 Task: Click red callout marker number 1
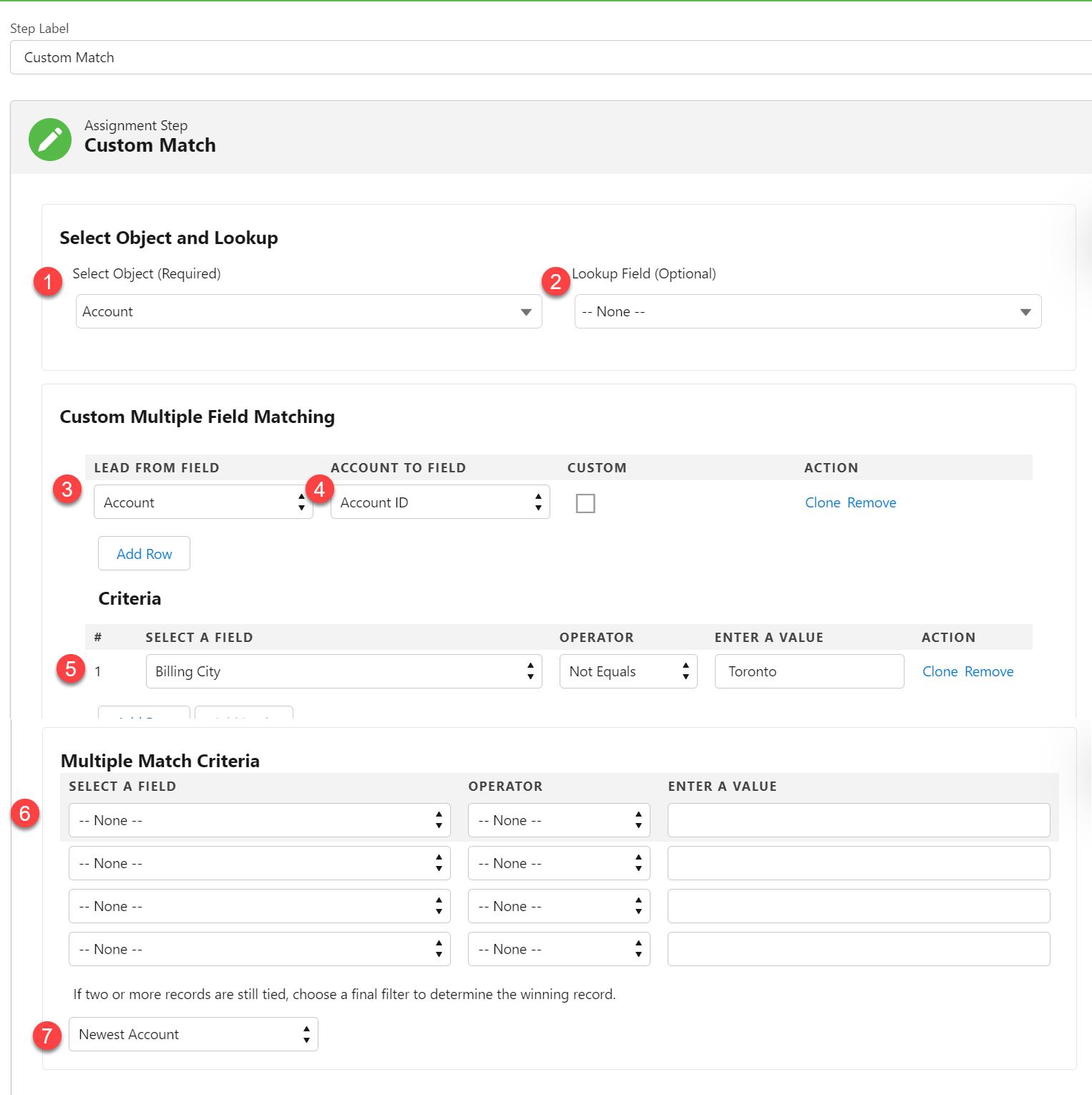click(48, 282)
